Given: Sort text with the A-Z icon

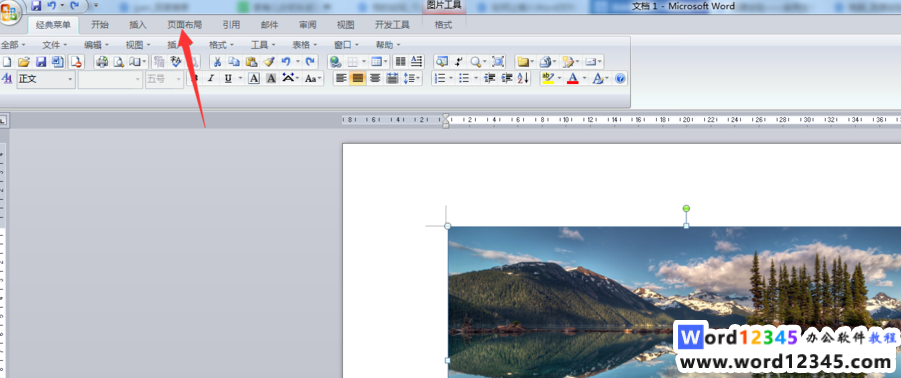Looking at the screenshot, I should [x=523, y=78].
